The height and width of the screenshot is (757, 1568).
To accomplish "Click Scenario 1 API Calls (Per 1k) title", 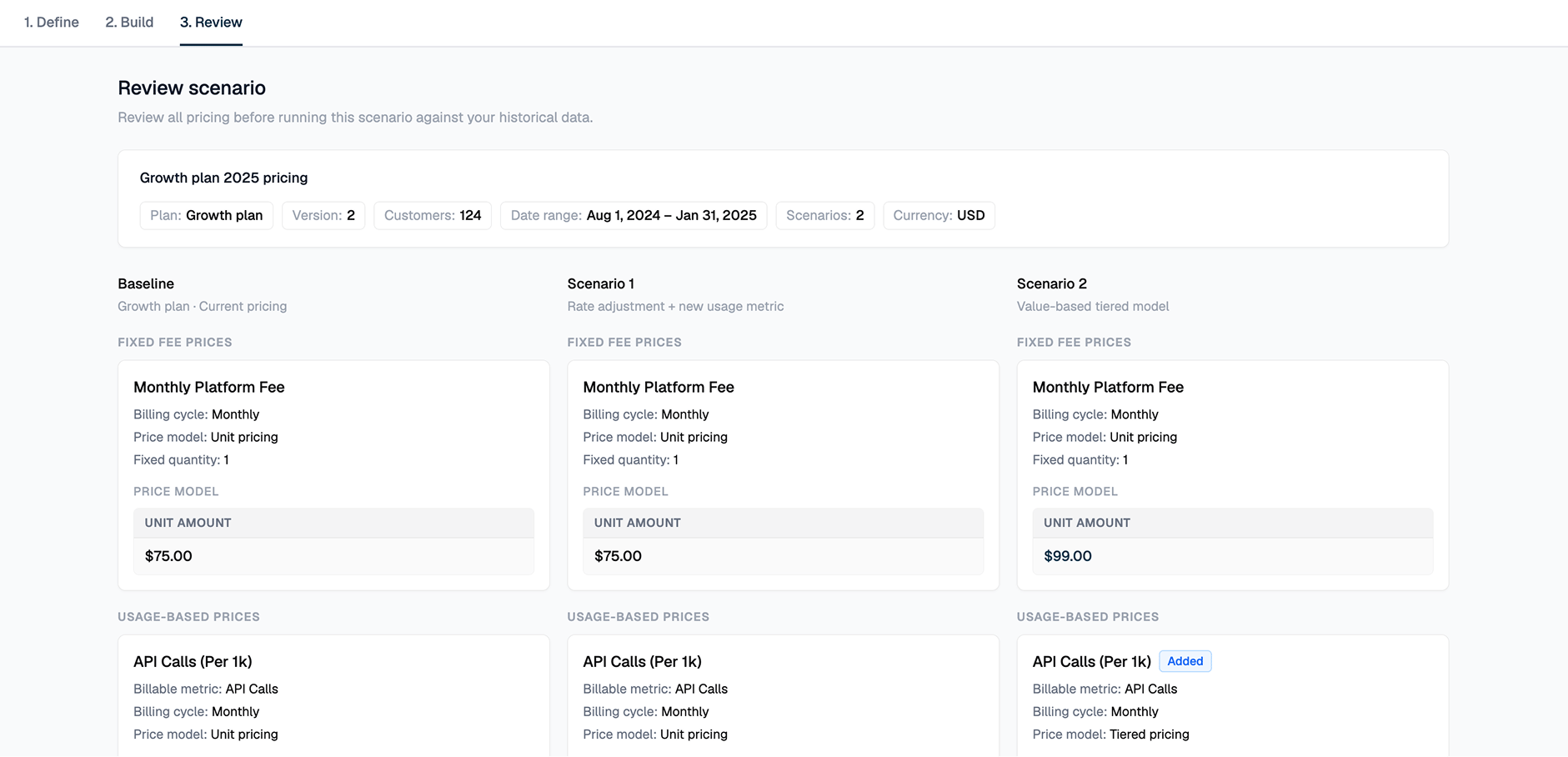I will point(643,661).
